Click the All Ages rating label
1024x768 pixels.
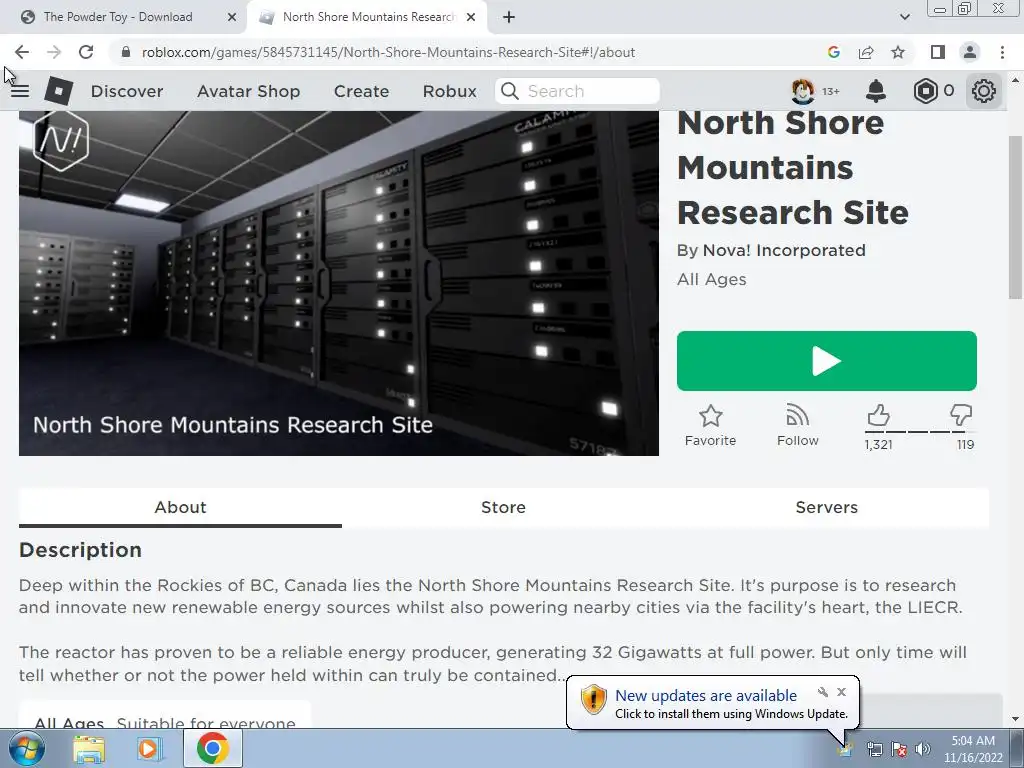(x=711, y=280)
